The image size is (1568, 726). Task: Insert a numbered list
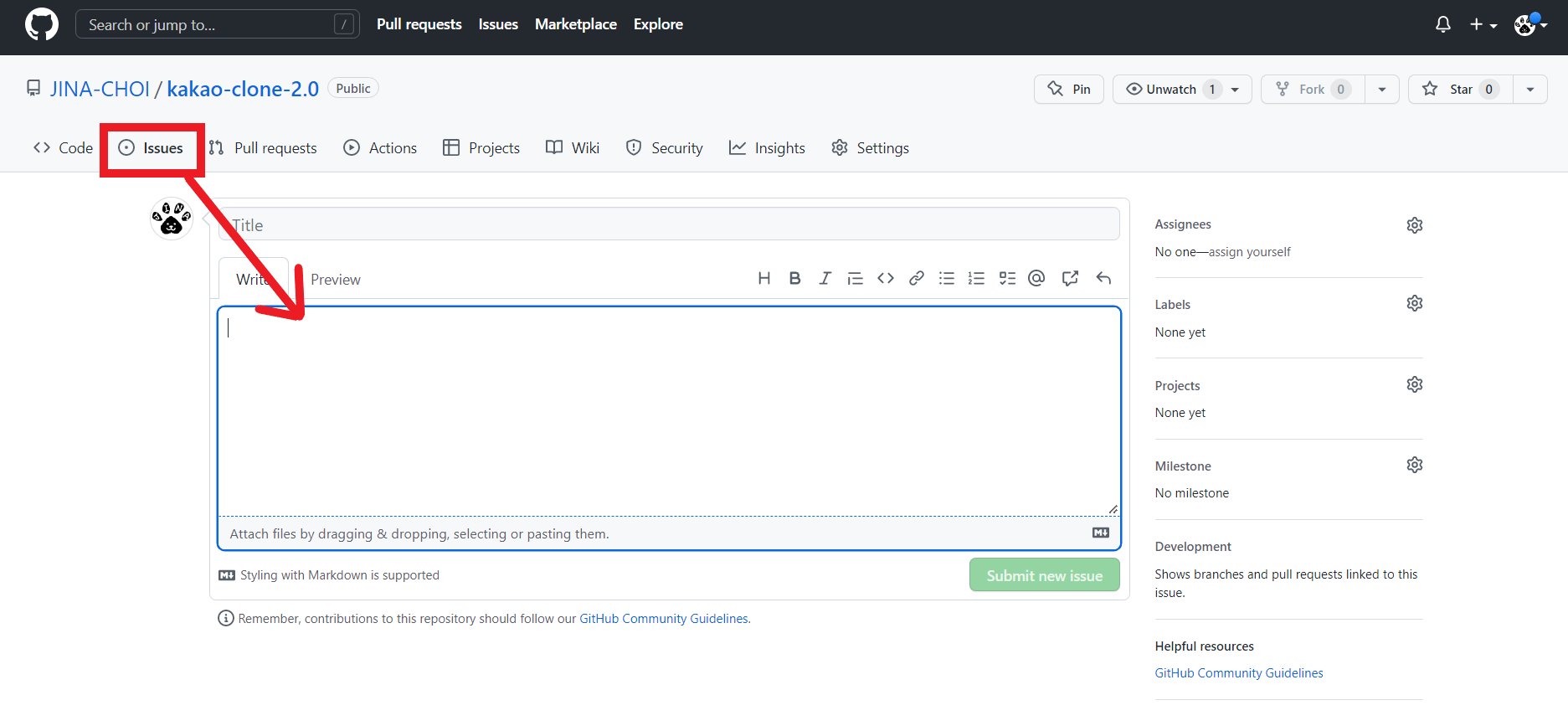point(976,278)
